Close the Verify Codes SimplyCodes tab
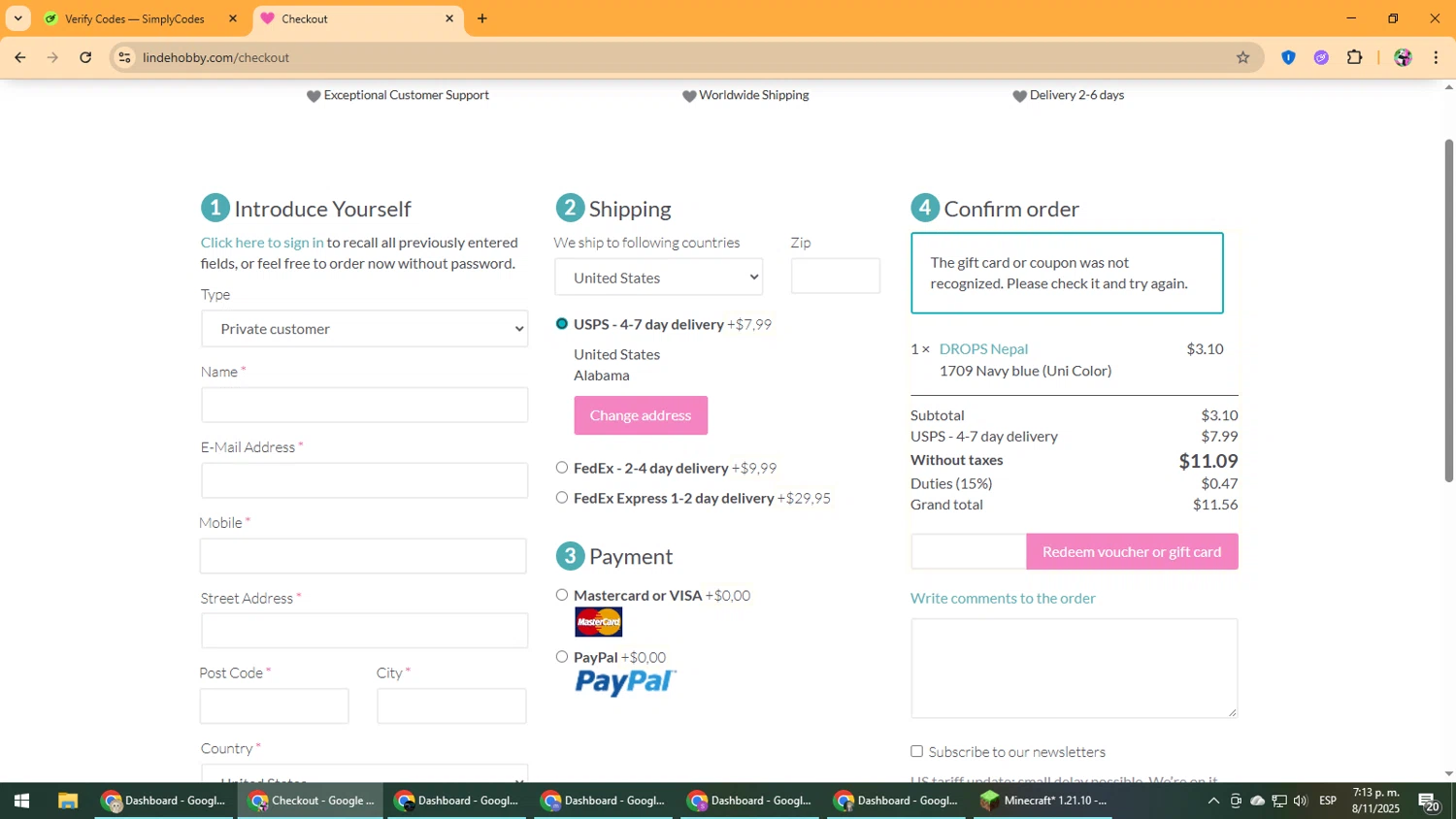 (233, 18)
